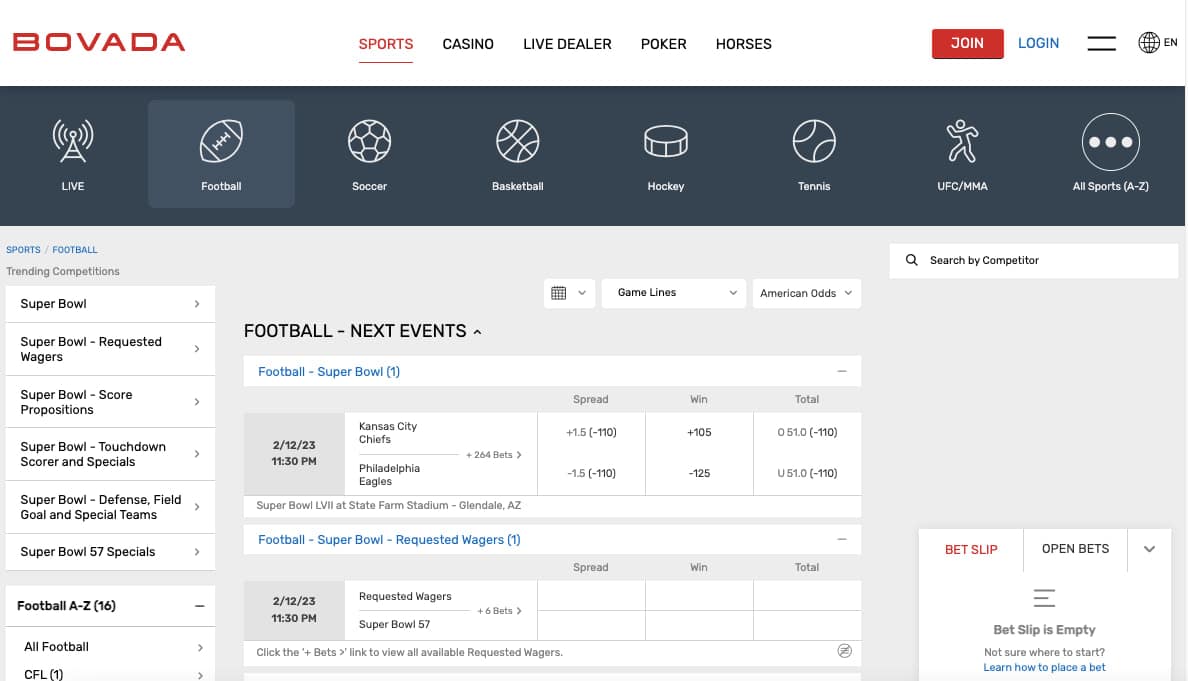Click Philadelphia Eagles team name
Image resolution: width=1188 pixels, height=681 pixels.
click(389, 475)
